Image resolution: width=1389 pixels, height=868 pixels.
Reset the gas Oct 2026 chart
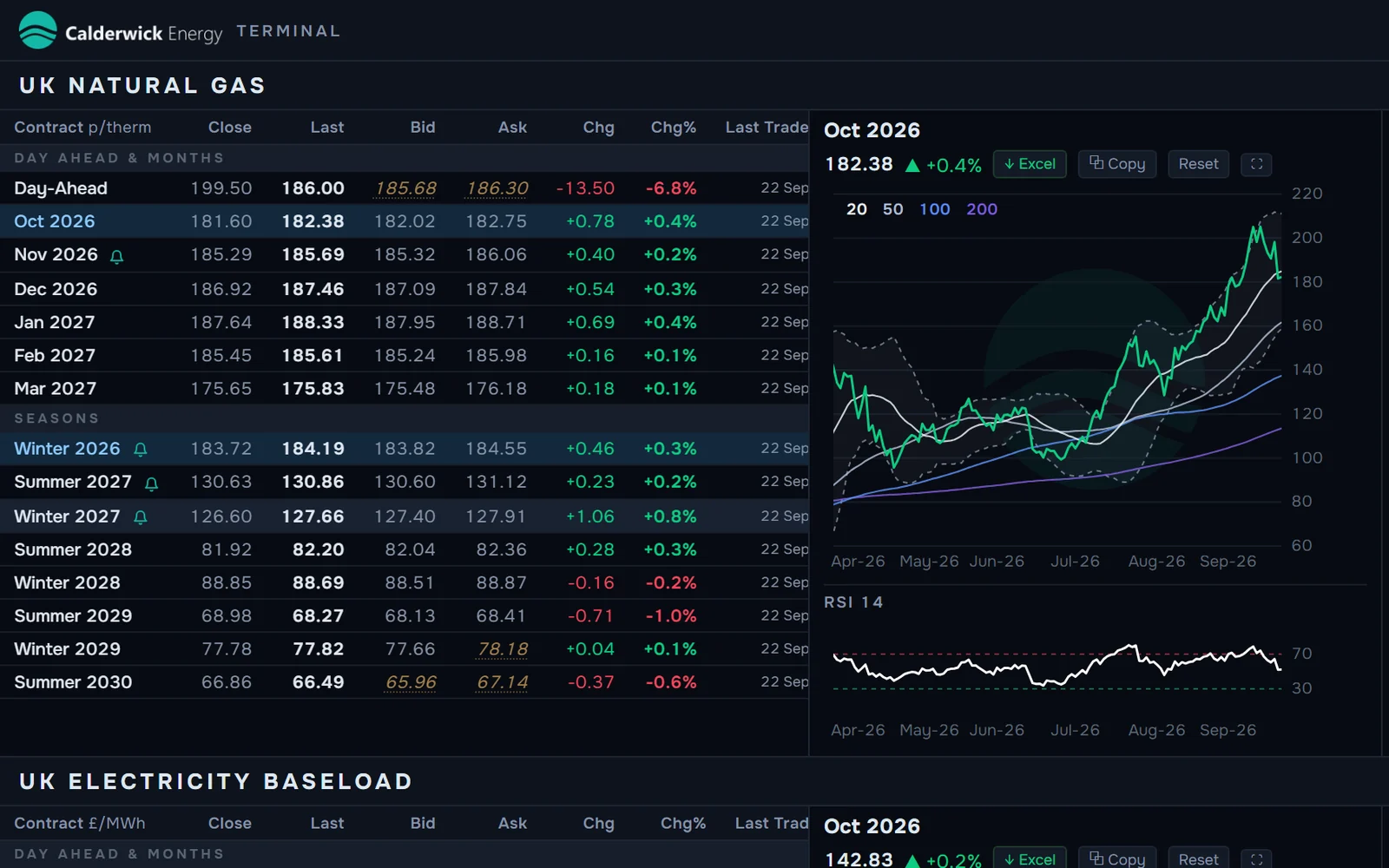point(1198,164)
